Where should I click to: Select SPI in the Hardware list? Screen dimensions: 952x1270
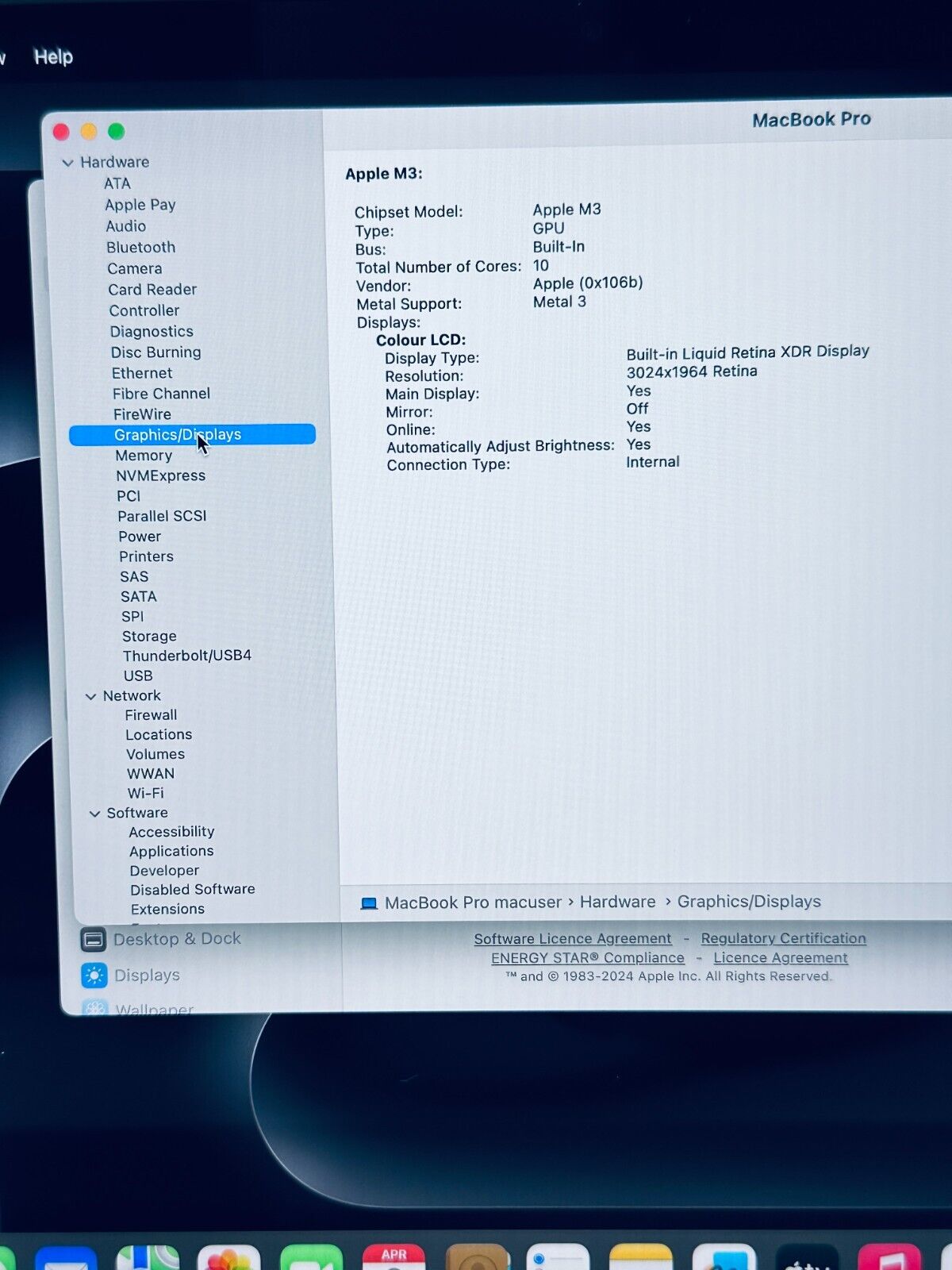133,617
